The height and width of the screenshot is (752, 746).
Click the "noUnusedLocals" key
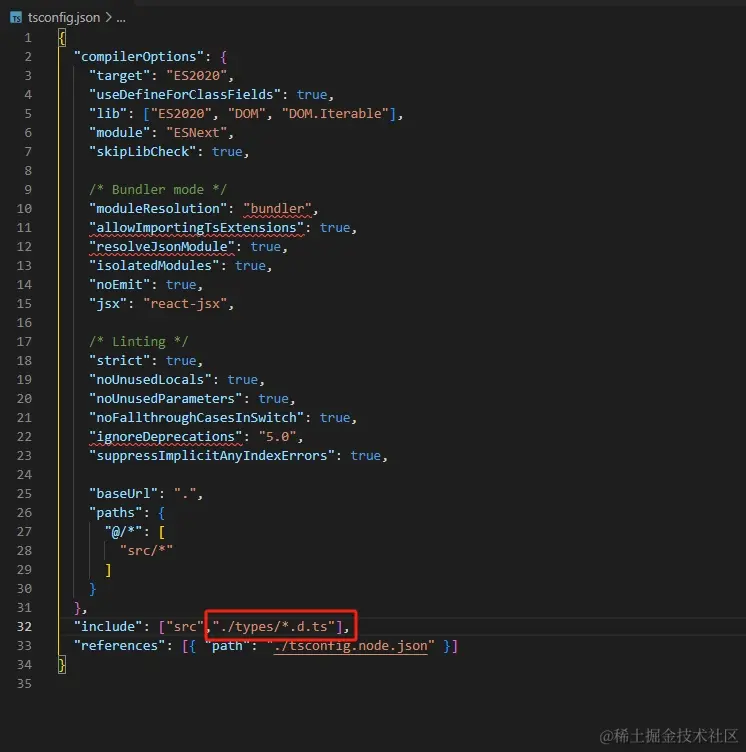[x=150, y=380]
